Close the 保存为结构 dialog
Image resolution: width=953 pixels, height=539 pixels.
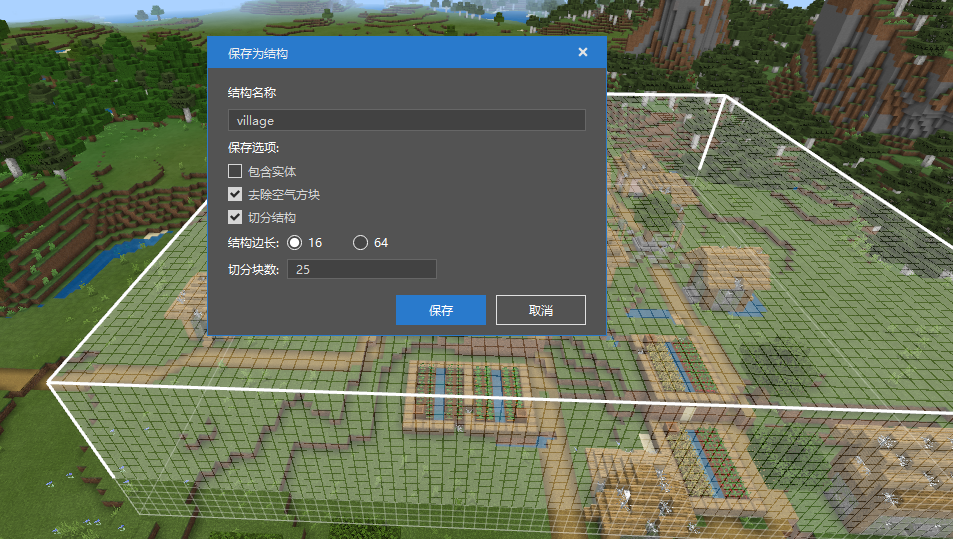coord(582,52)
